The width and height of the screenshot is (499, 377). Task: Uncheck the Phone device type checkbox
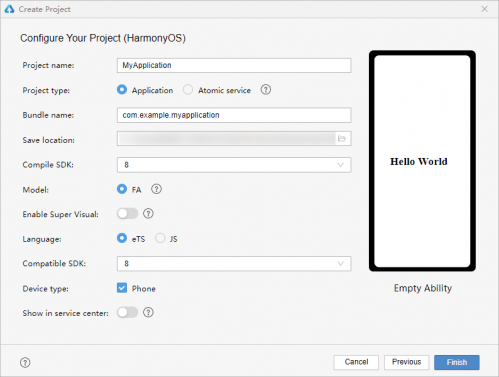coord(122,288)
